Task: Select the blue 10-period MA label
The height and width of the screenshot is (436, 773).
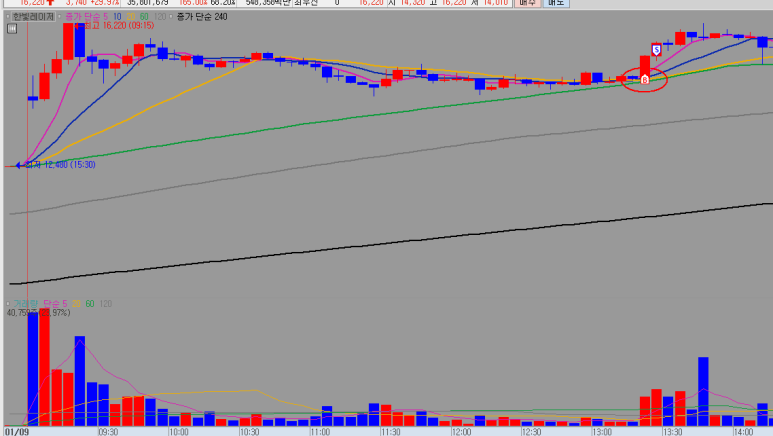Action: 117,17
